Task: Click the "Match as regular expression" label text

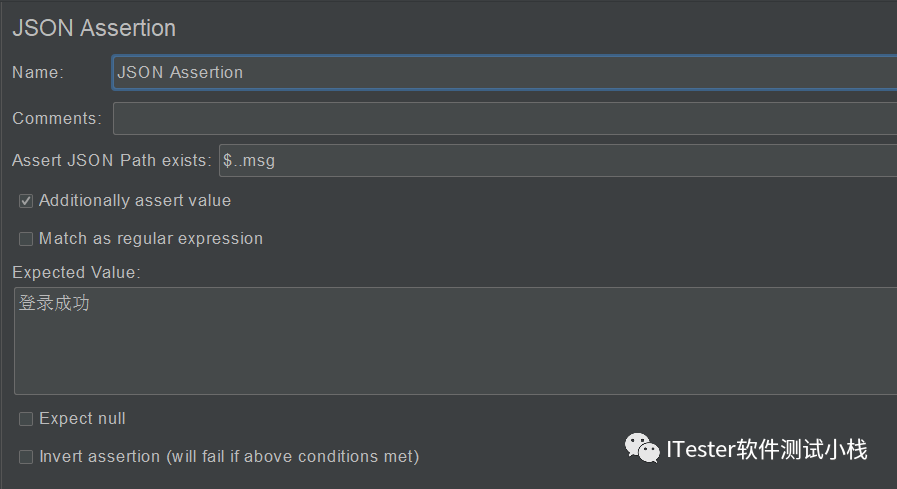Action: (x=151, y=238)
